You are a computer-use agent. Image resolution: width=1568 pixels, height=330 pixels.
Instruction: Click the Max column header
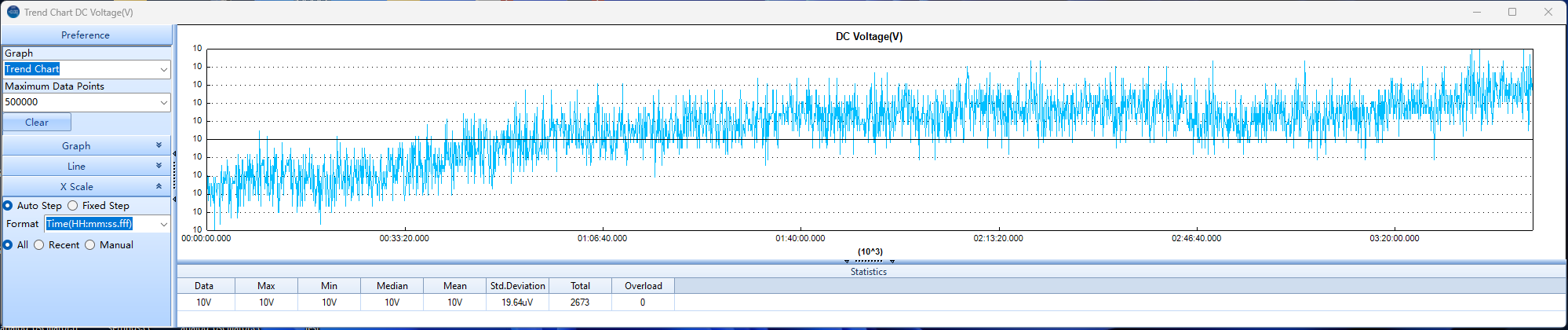[x=266, y=286]
